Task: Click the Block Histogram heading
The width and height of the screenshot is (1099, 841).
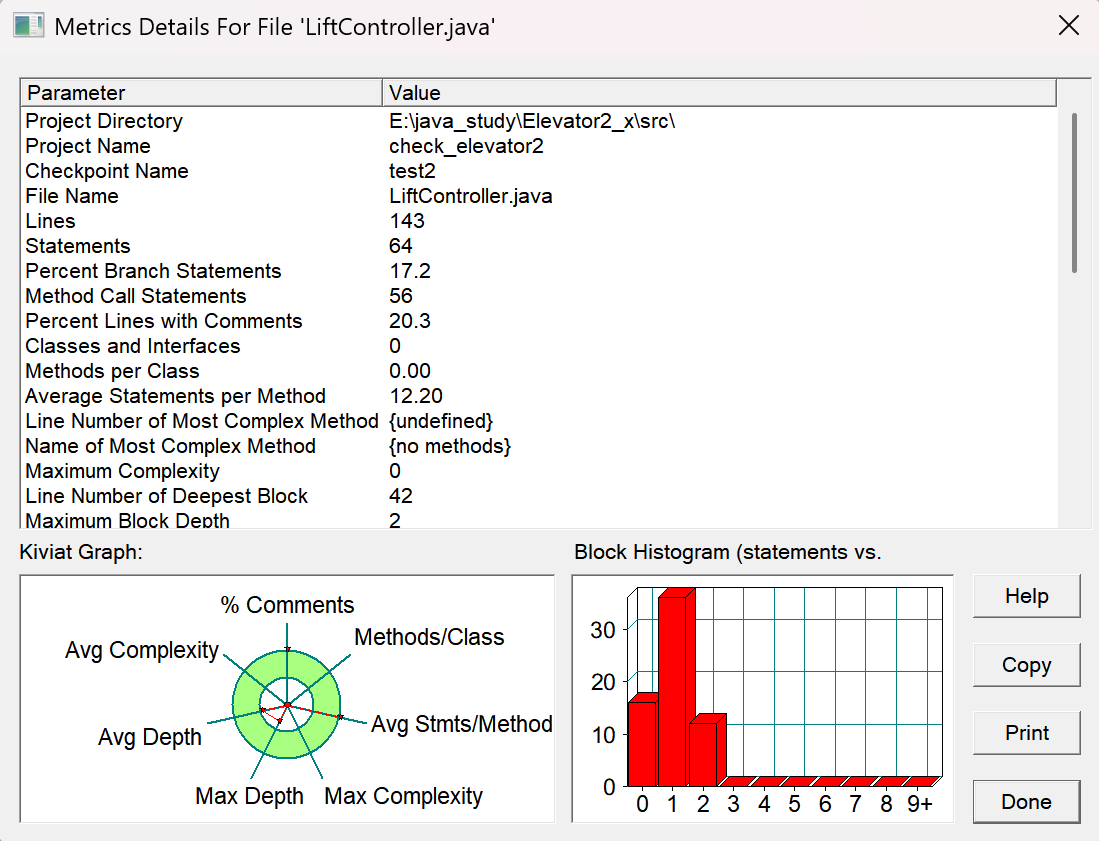Action: 728,552
